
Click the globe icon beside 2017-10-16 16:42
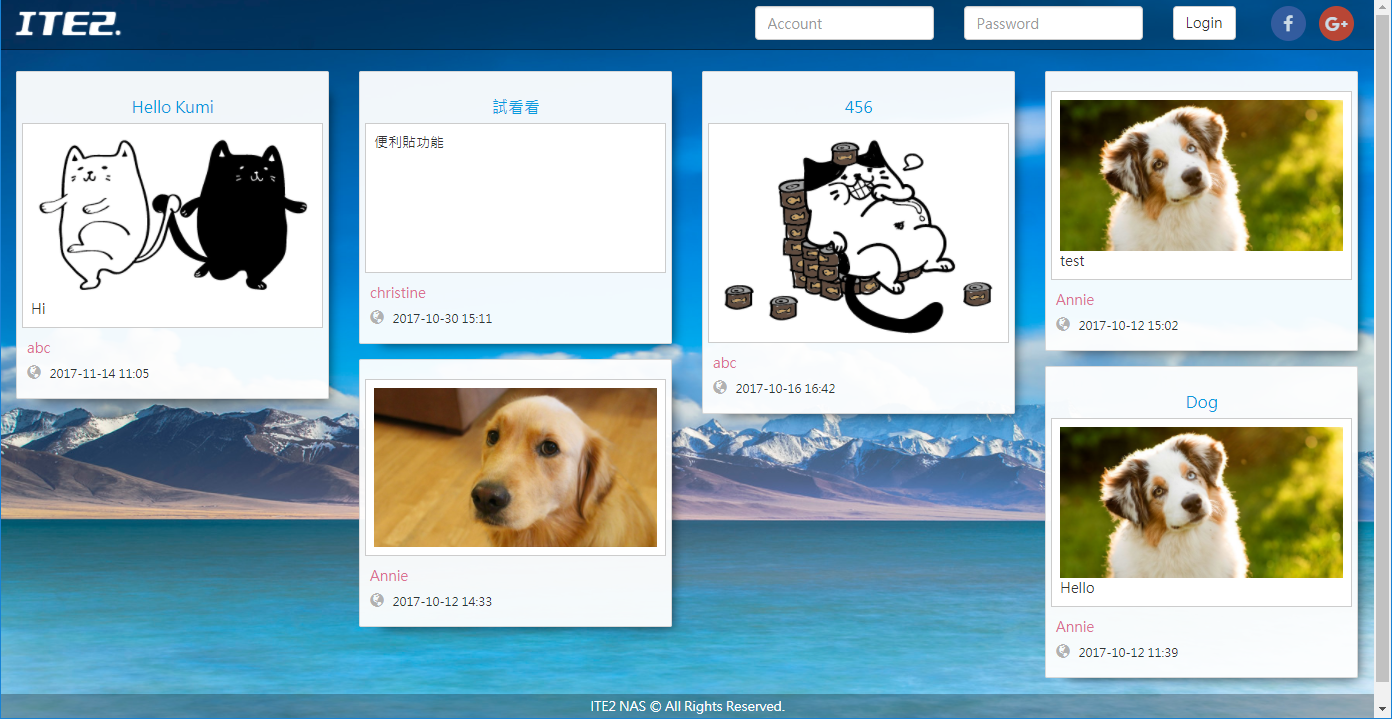(x=720, y=387)
